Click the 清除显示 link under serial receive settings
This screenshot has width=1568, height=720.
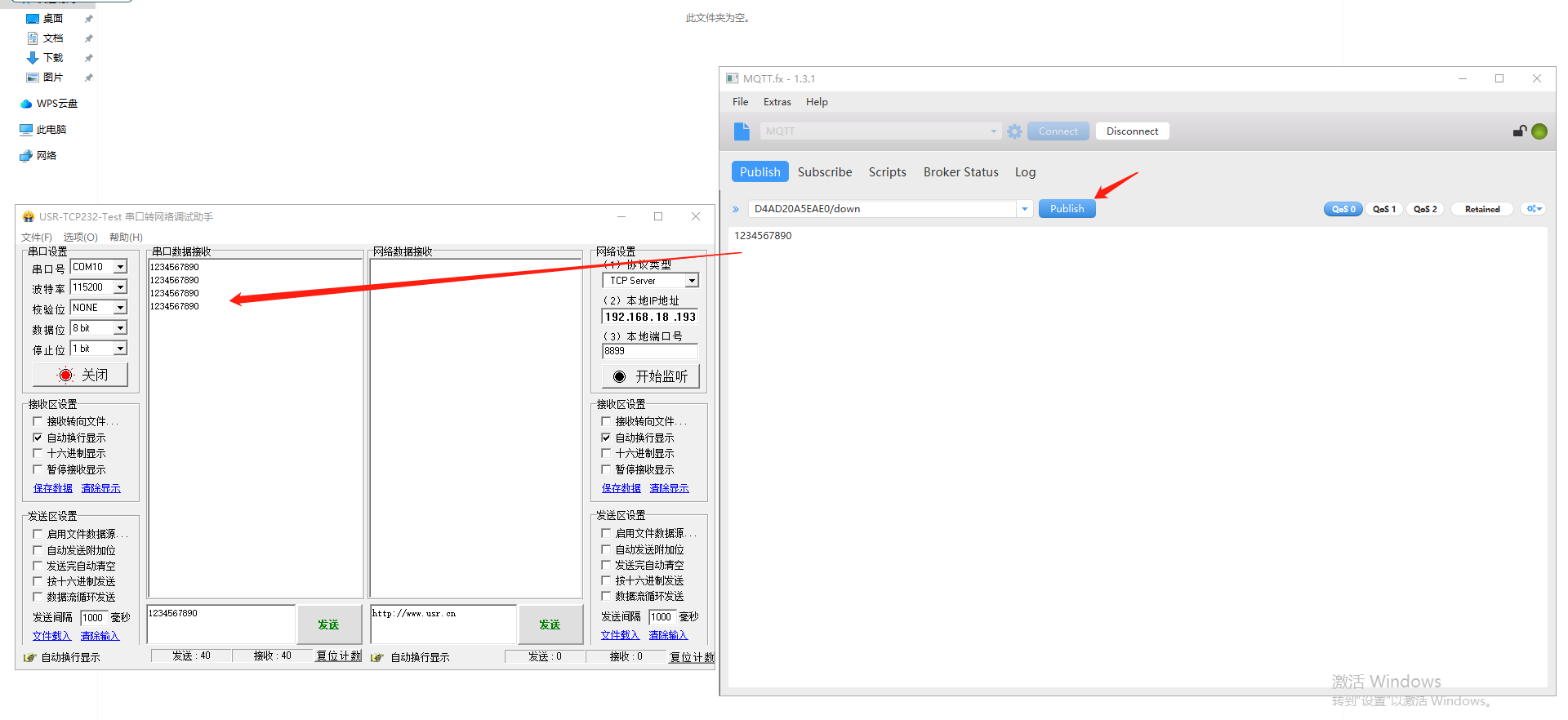click(x=100, y=488)
